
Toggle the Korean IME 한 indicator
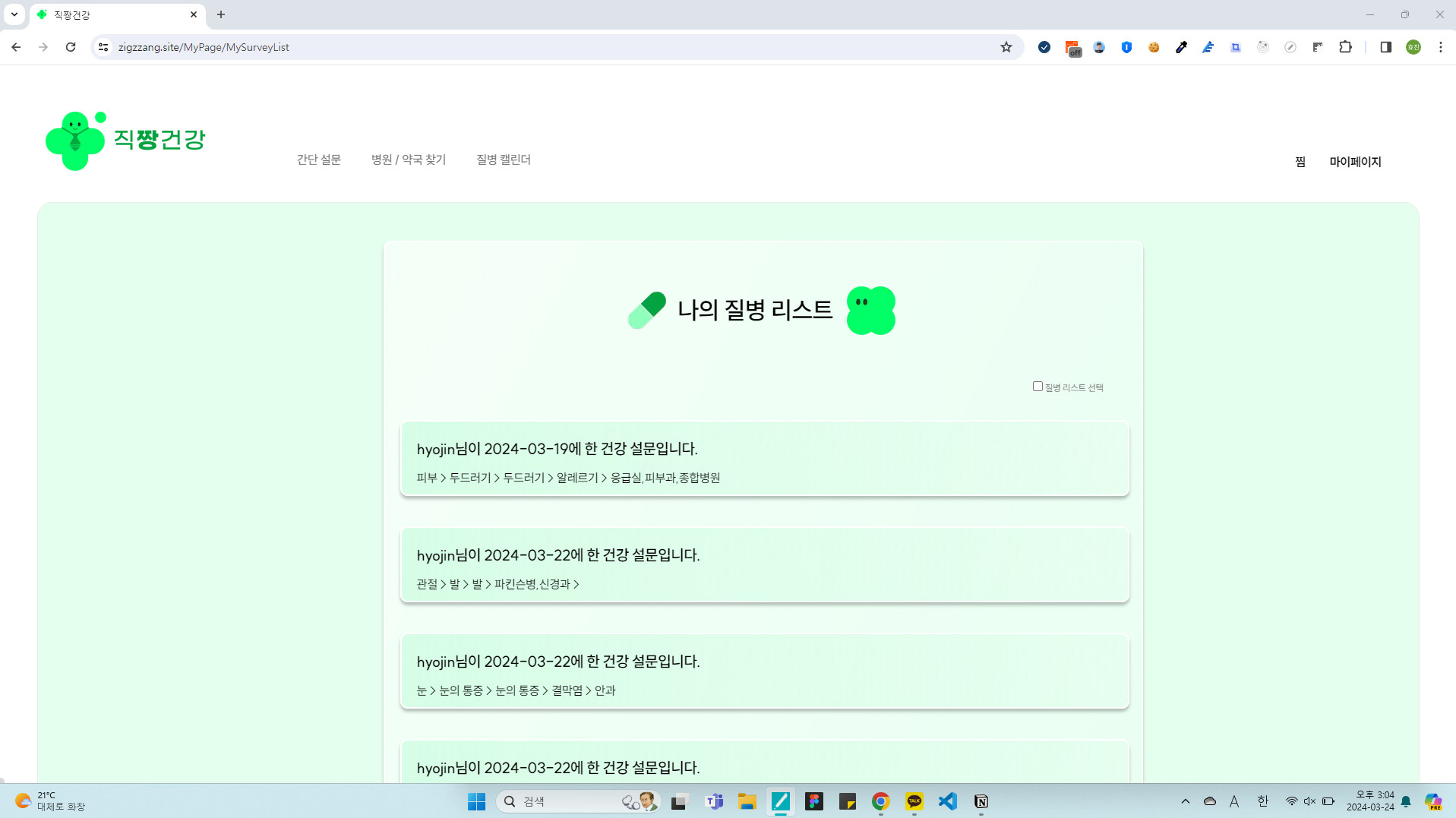(1262, 801)
